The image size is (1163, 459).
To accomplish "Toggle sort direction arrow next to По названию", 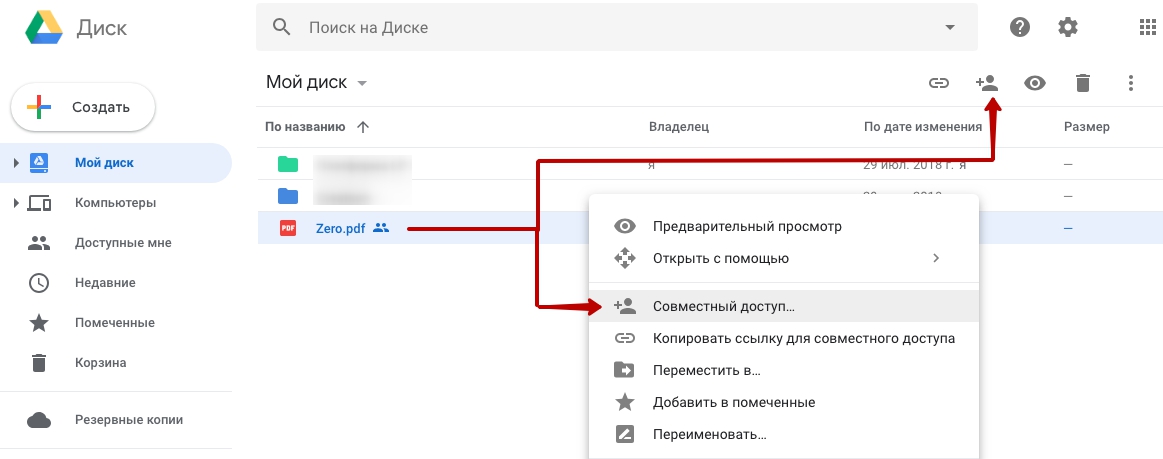I will [x=363, y=127].
